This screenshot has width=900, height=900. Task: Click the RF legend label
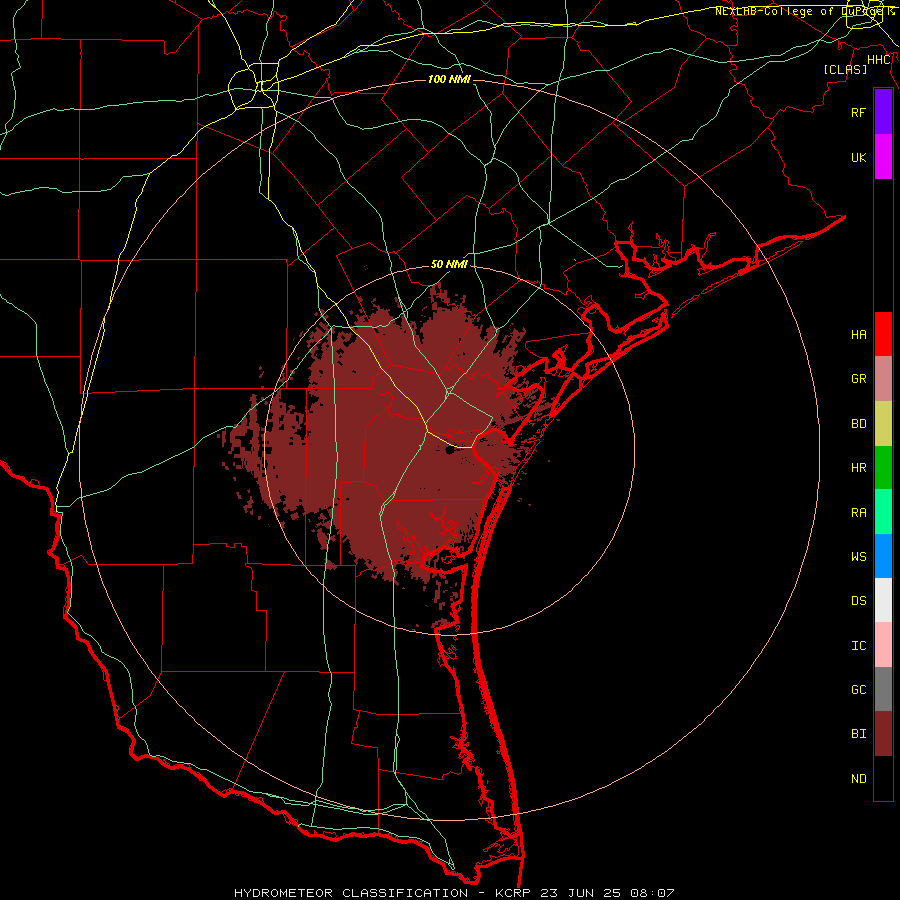[858, 112]
